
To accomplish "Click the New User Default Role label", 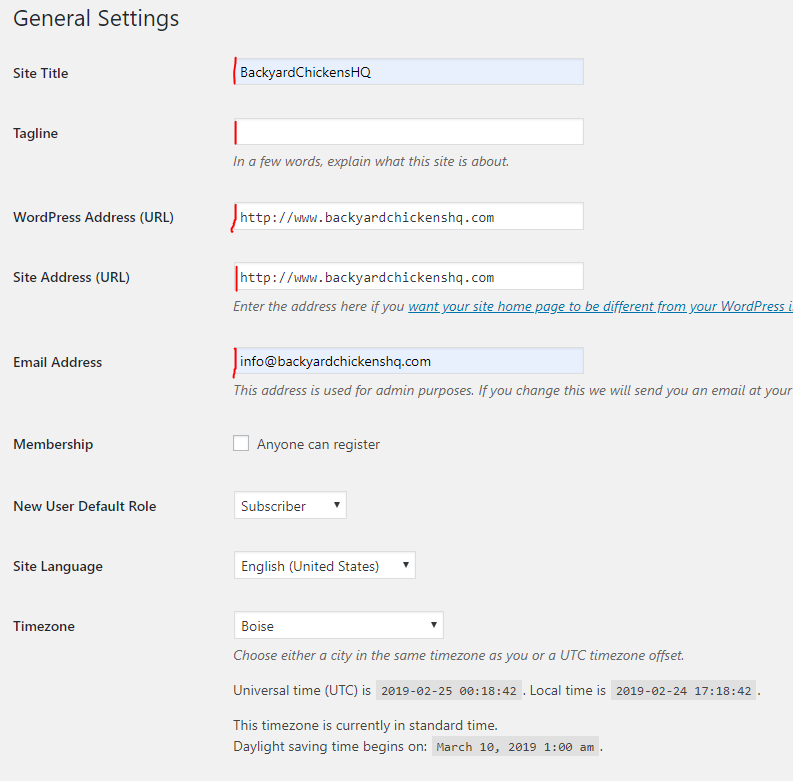I will click(84, 506).
